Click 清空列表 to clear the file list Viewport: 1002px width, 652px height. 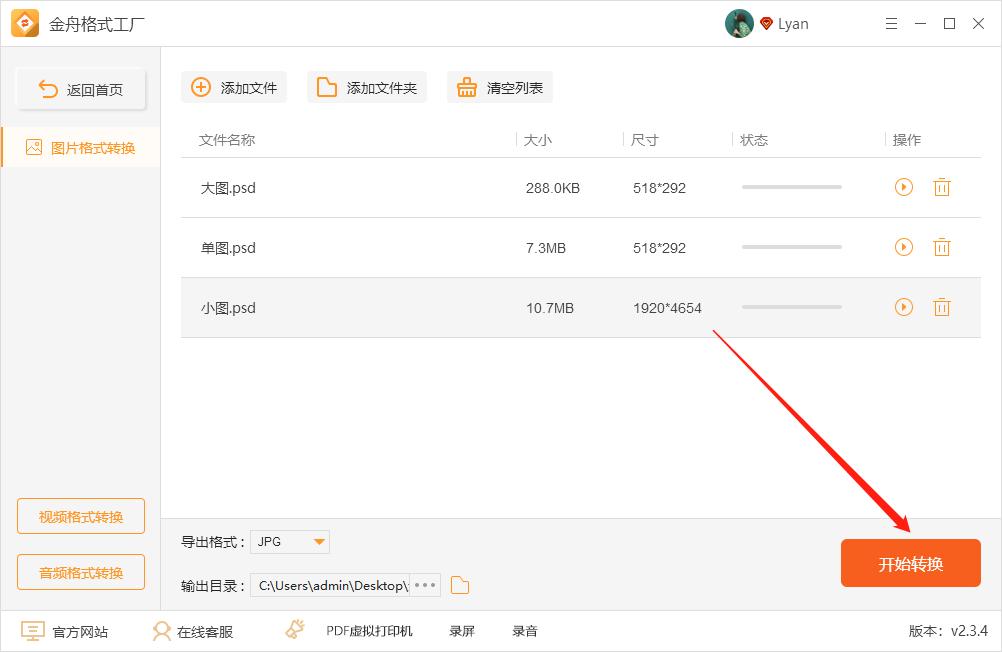499,87
